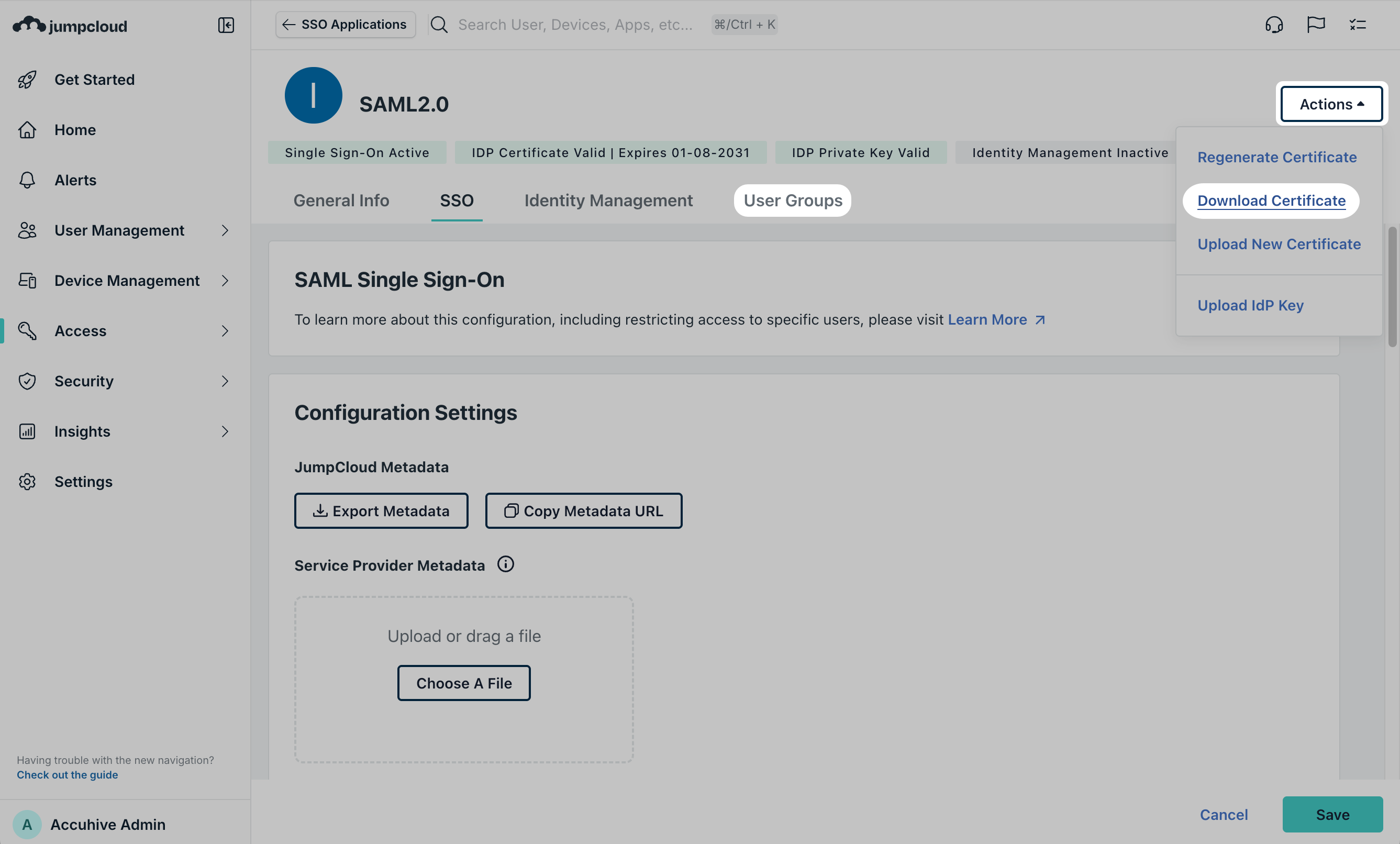Click Choose A File button

click(464, 683)
